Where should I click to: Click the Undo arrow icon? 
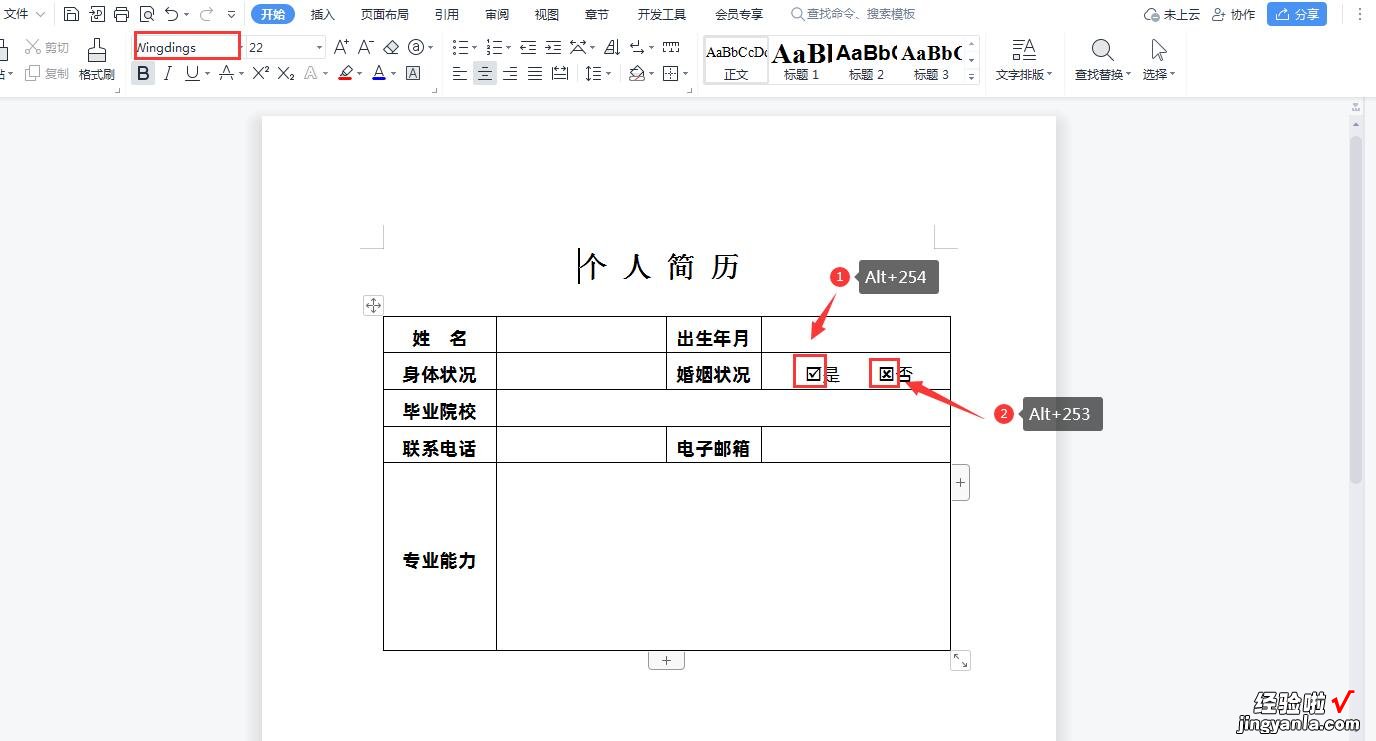click(172, 14)
